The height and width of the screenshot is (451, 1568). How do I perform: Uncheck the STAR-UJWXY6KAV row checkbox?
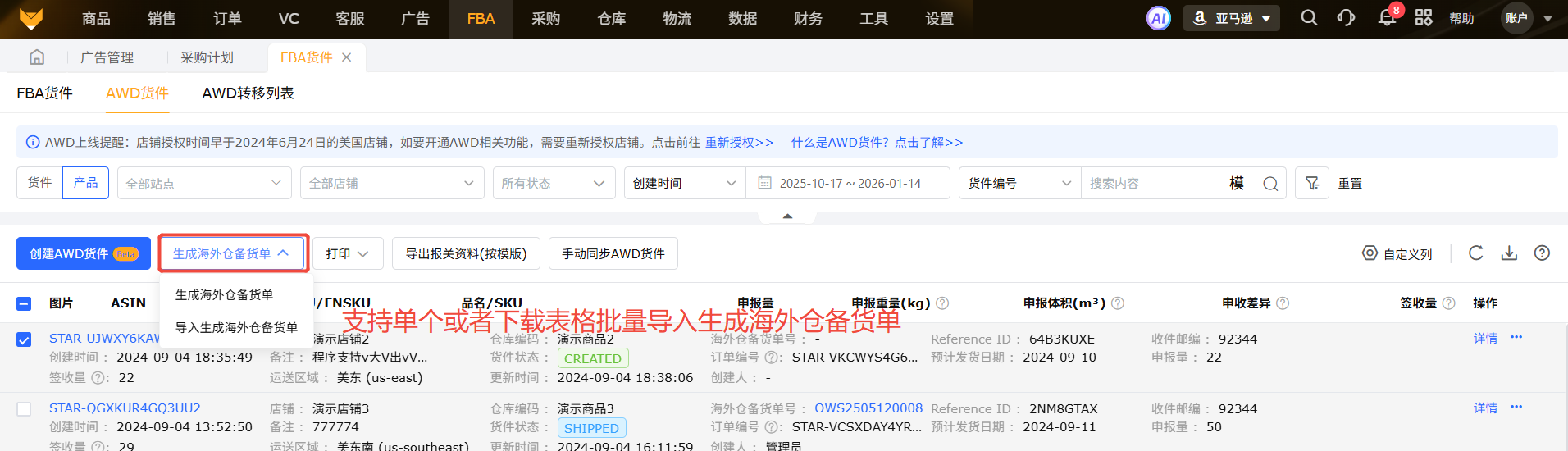point(24,339)
